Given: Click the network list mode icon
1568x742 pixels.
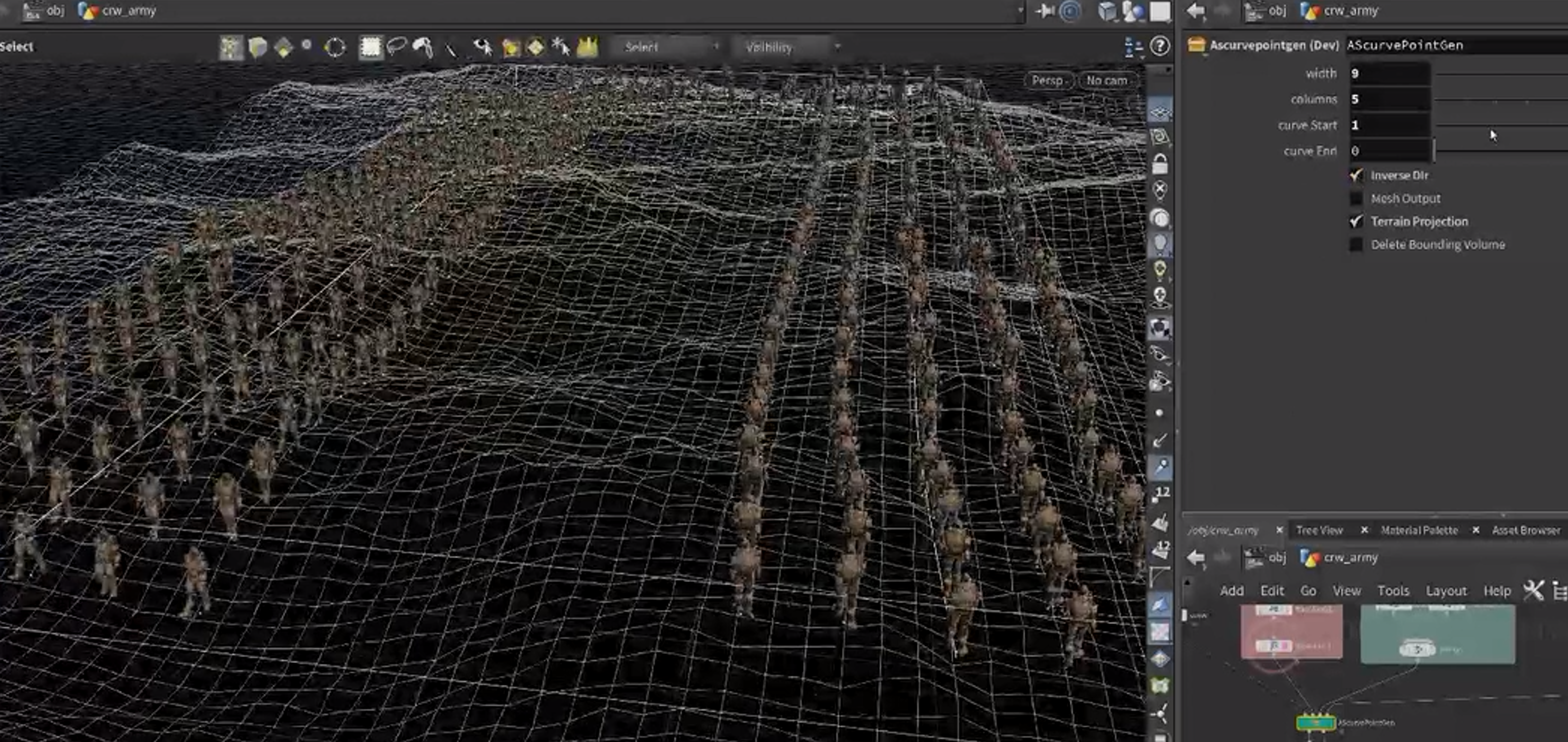Looking at the screenshot, I should point(1559,591).
